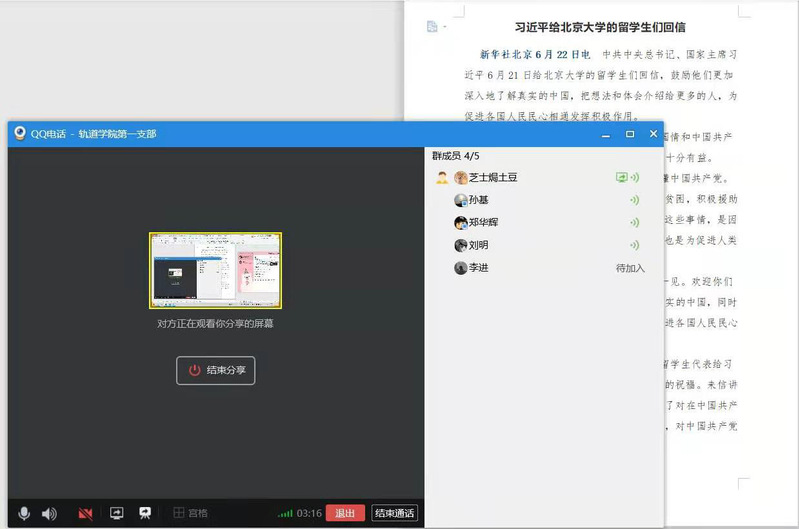Check the green network signal indicator

pos(285,513)
